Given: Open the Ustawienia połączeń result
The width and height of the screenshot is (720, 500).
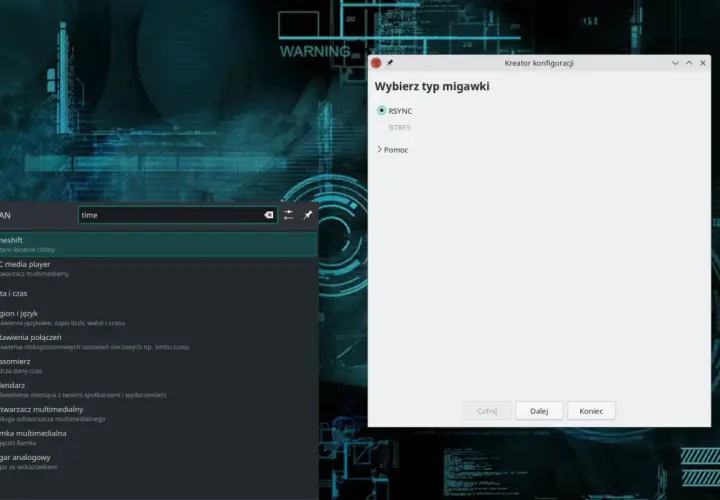Looking at the screenshot, I should 158,342.
